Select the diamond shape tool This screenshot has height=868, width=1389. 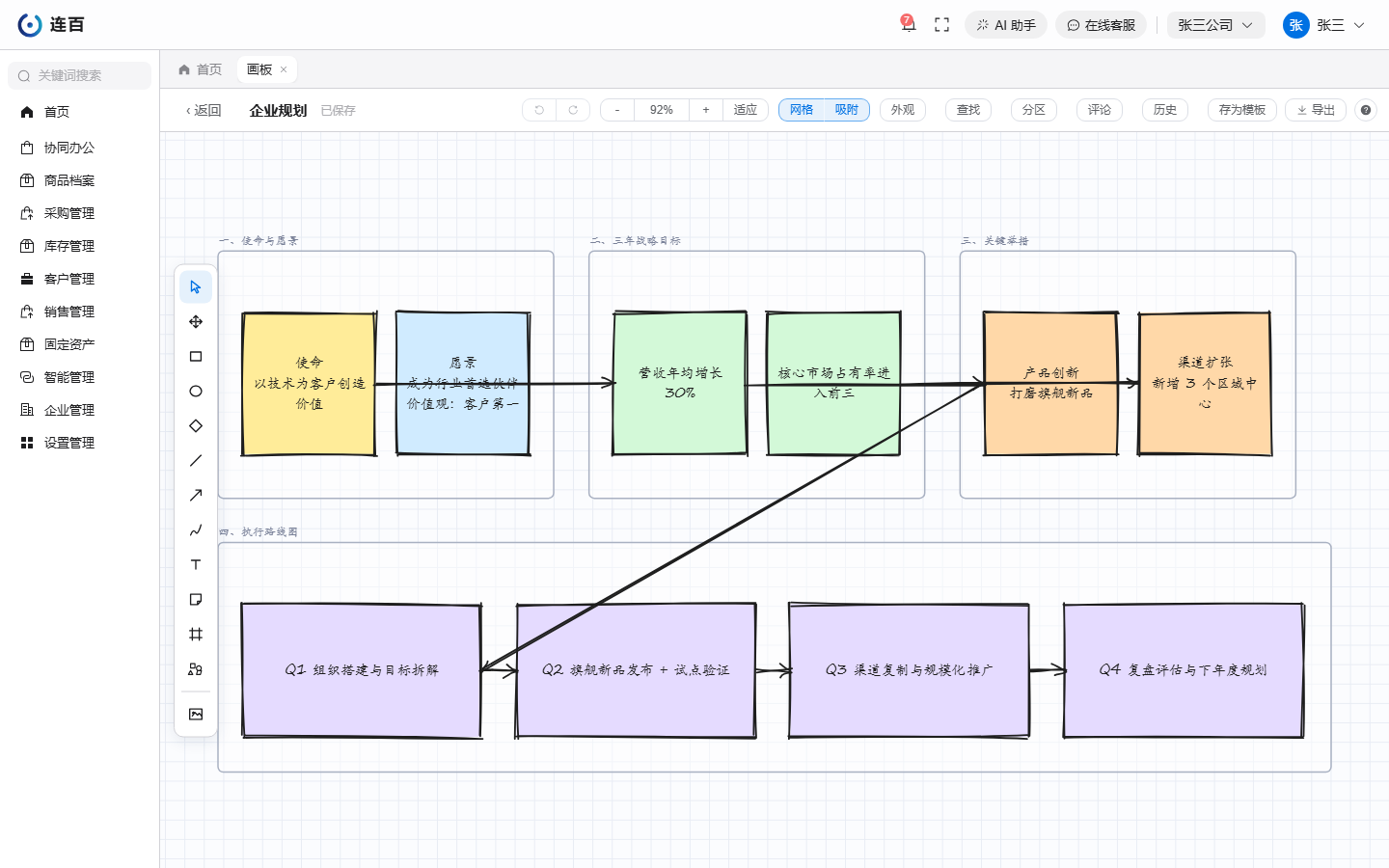point(196,426)
